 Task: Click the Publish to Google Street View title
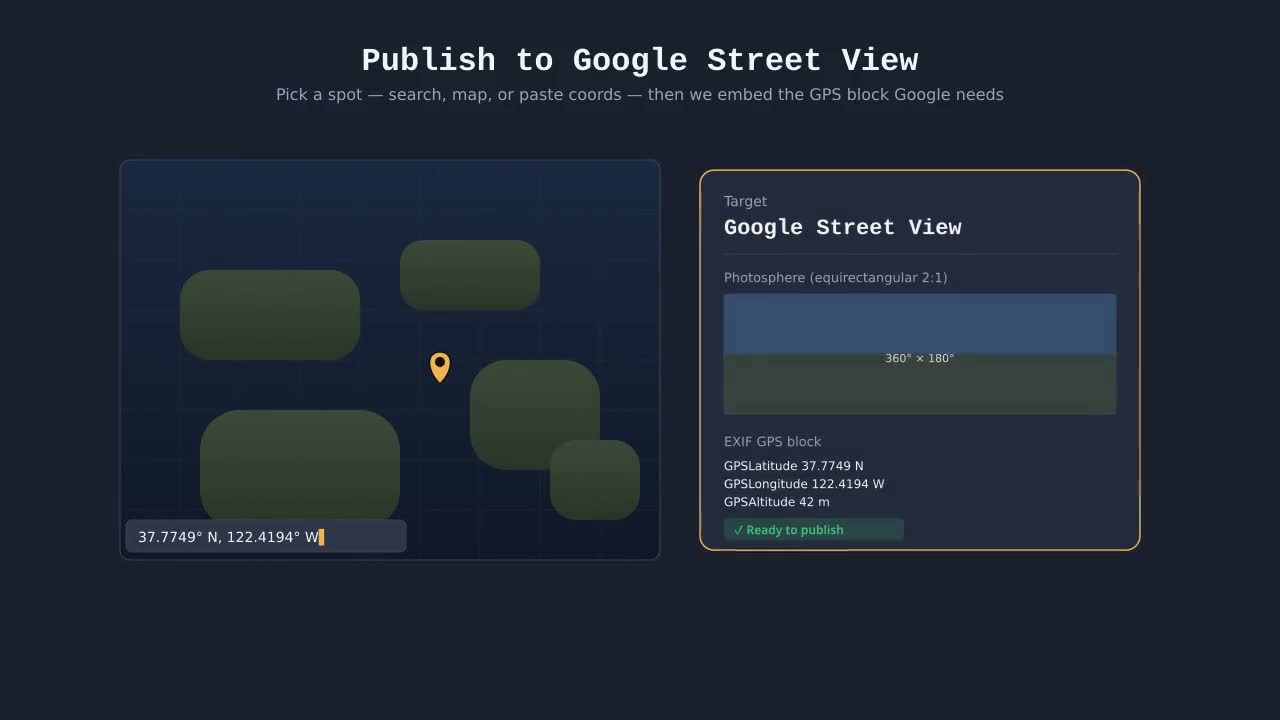point(640,60)
